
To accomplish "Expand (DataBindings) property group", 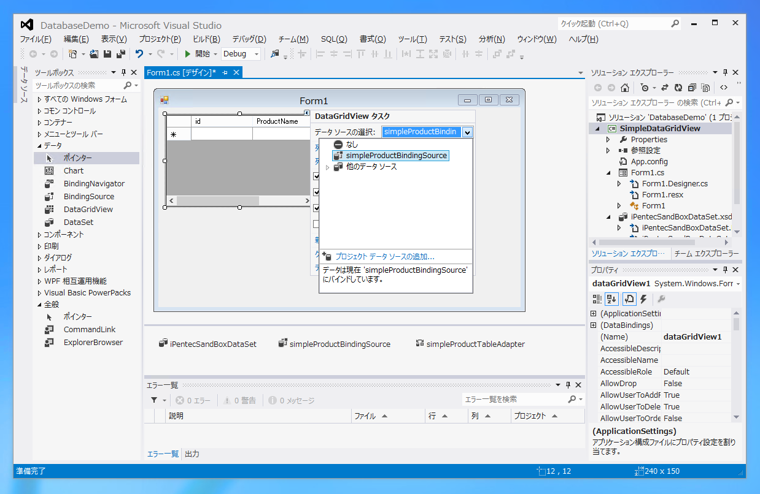I will (593, 325).
